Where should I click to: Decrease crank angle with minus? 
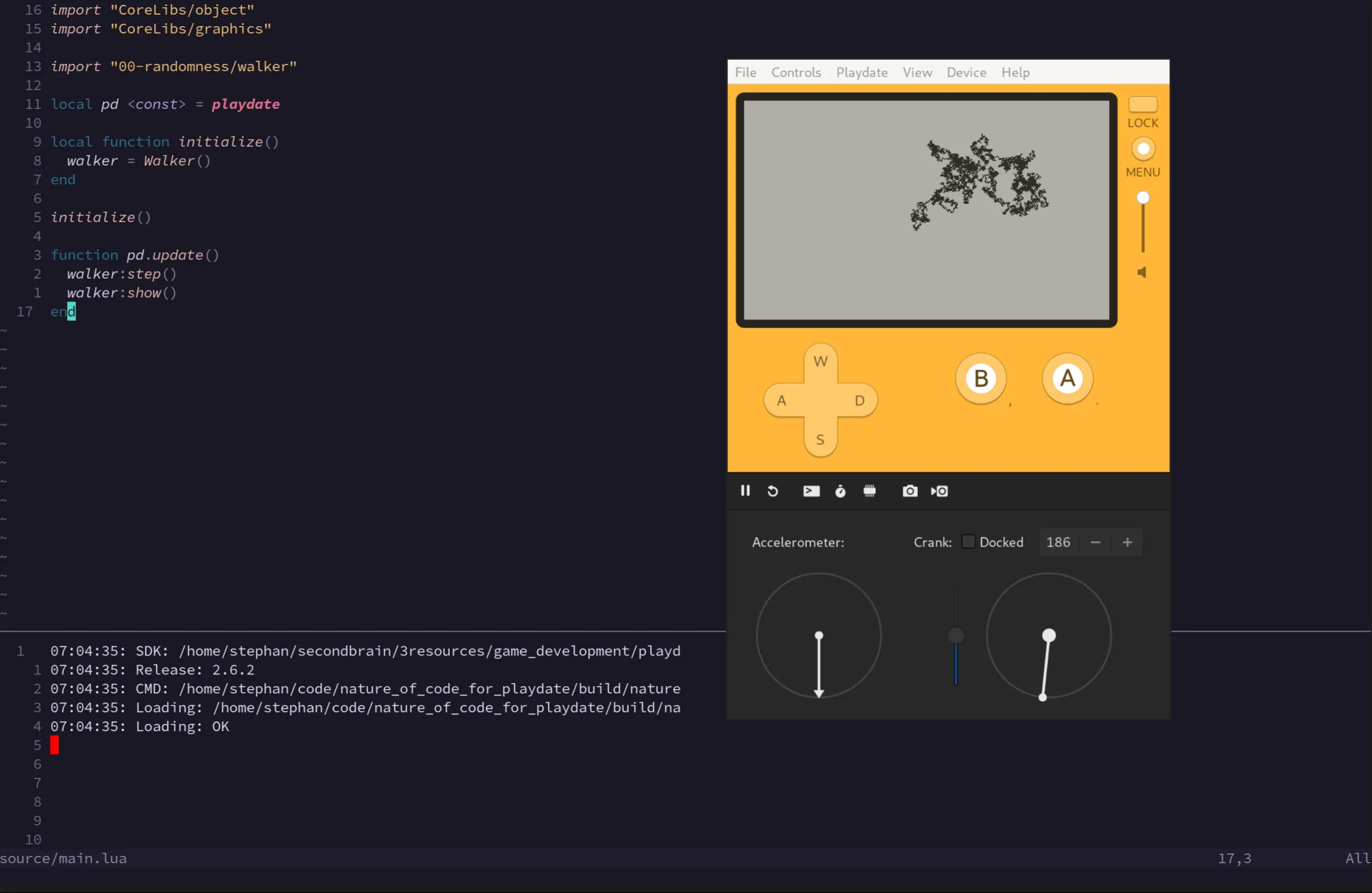pyautogui.click(x=1095, y=542)
